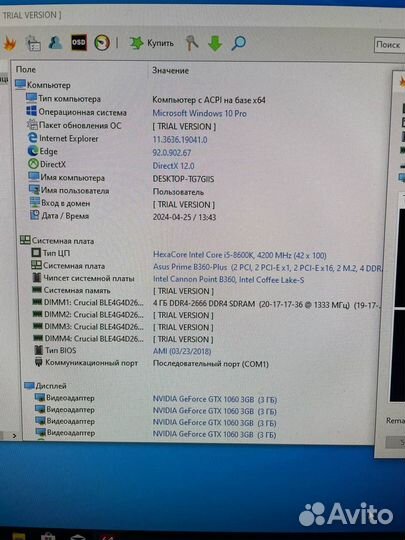405x540 pixels.
Task: Click the horizontal scrollbar right arrow
Action: pyautogui.click(x=14, y=436)
